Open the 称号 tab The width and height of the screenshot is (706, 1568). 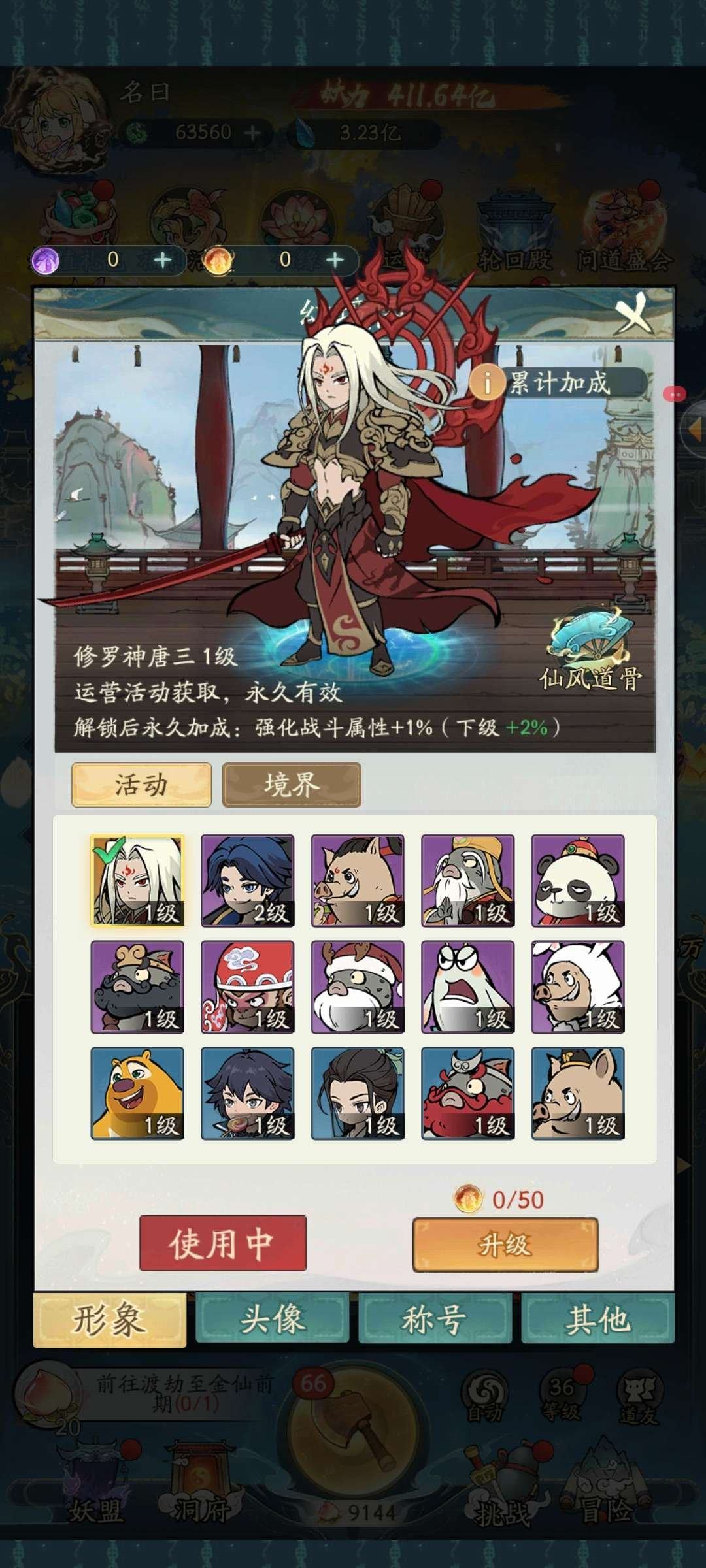tap(435, 1320)
